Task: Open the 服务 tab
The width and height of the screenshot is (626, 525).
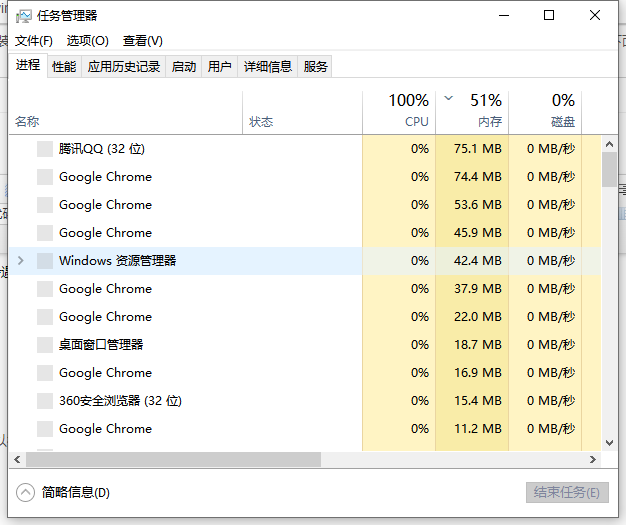Action: click(x=316, y=67)
